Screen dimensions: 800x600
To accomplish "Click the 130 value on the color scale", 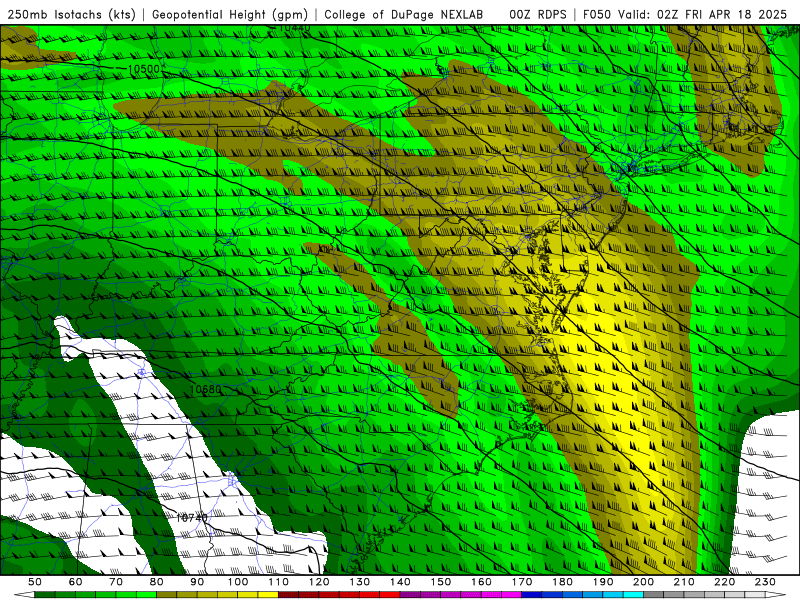I will click(x=360, y=582).
